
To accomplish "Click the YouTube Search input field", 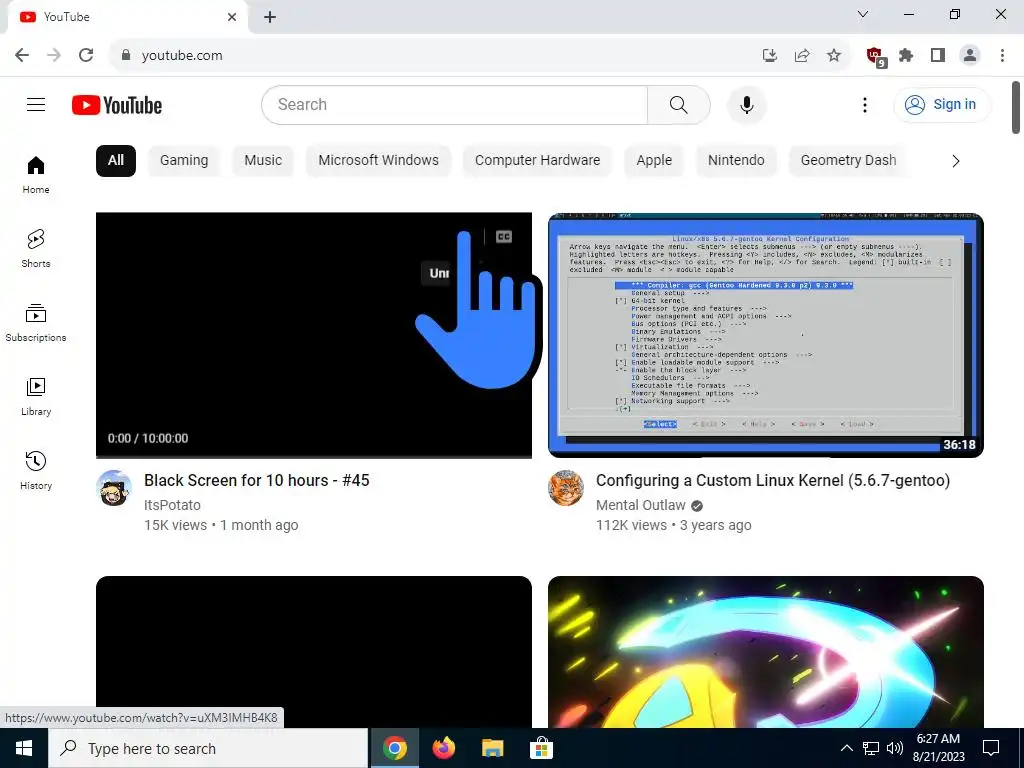I will click(455, 104).
